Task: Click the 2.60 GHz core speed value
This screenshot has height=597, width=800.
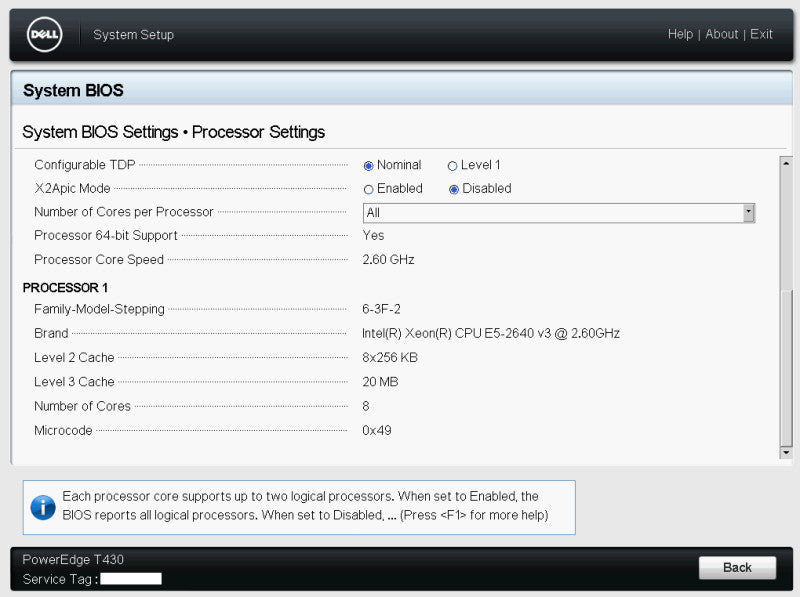Action: click(388, 259)
